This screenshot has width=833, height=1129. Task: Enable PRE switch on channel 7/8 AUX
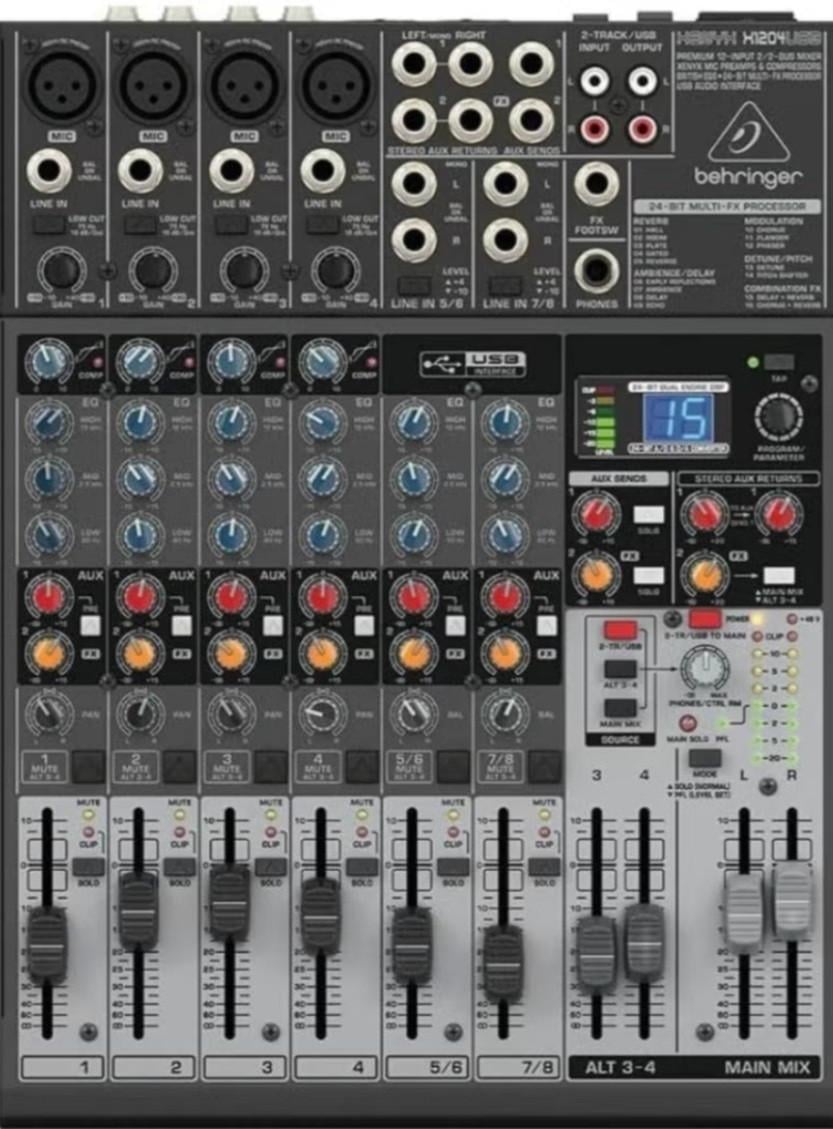(546, 625)
